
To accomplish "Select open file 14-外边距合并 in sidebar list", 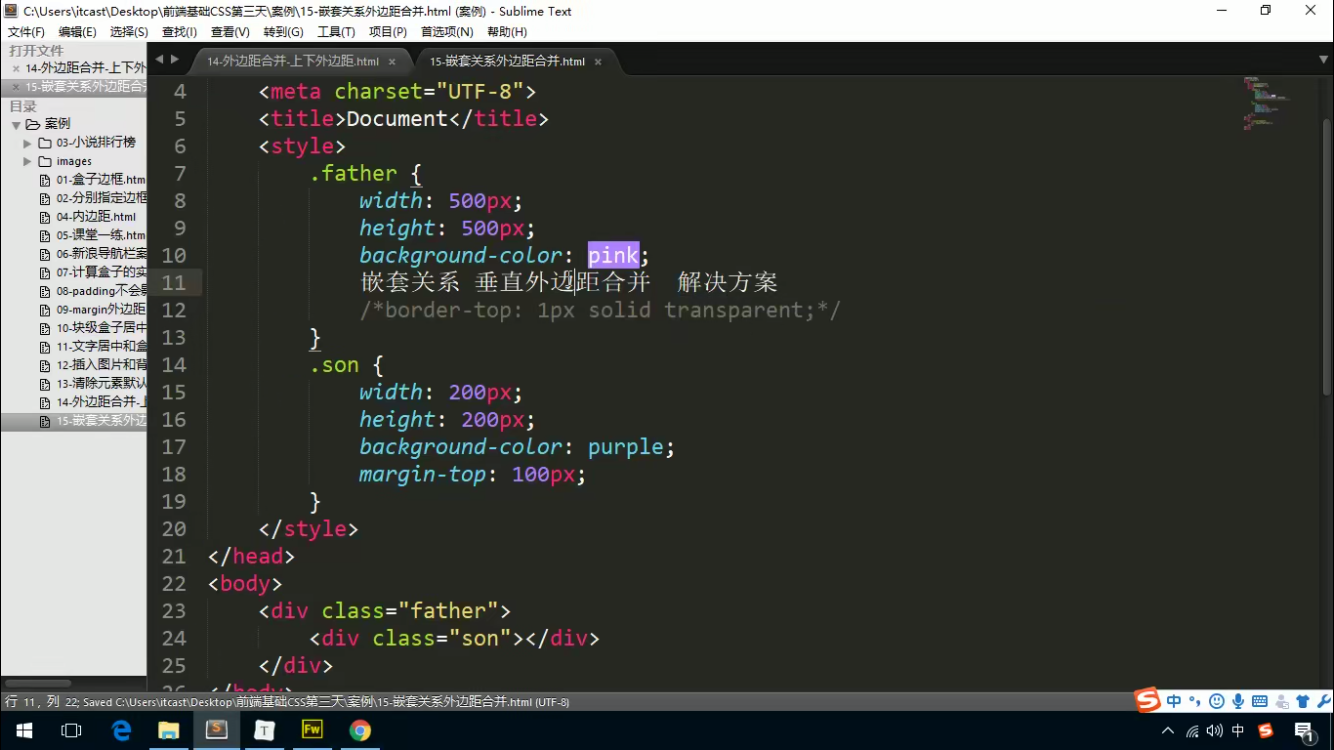I will click(85, 68).
